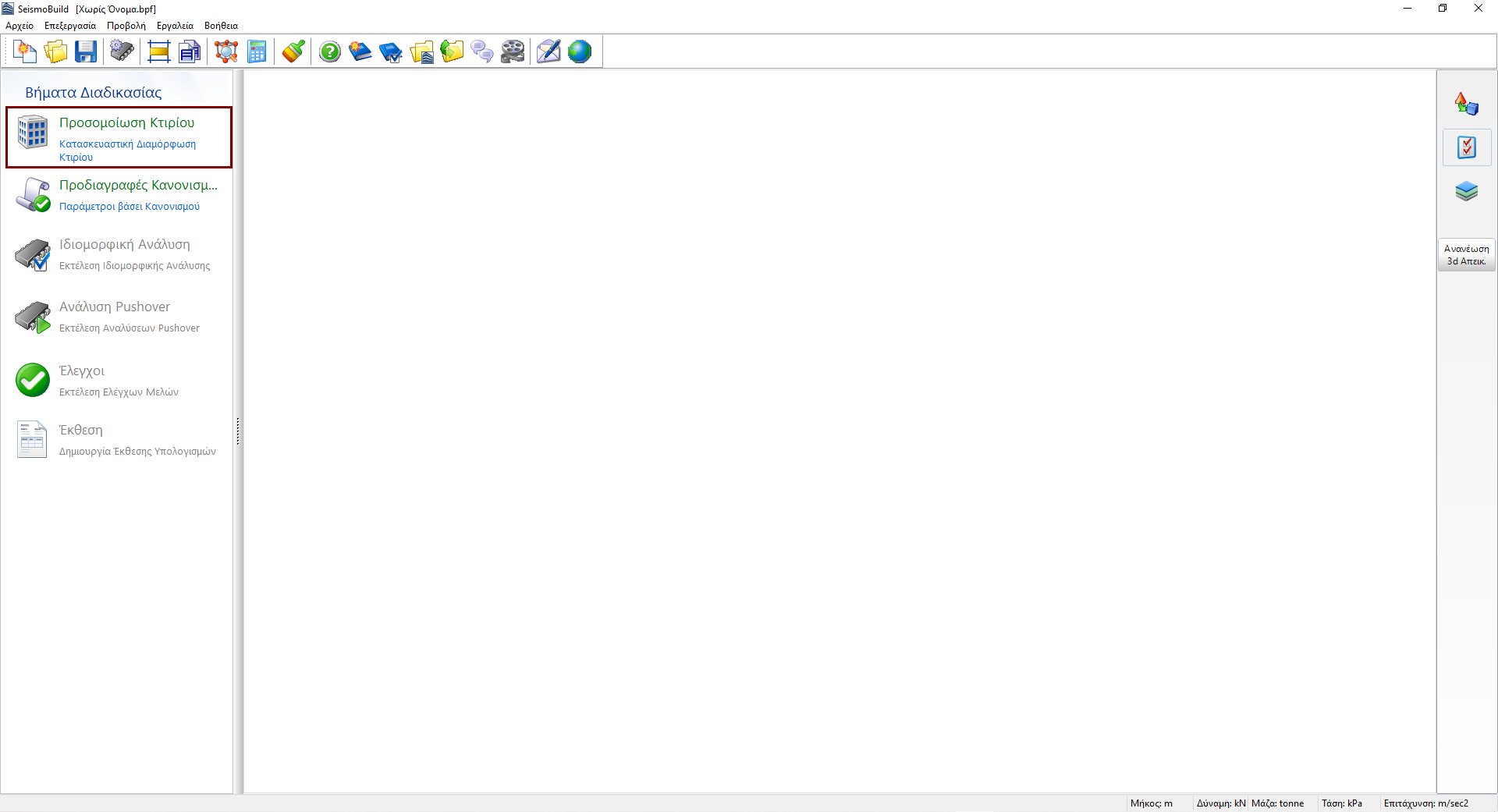Open the Προδιαγραφές Κανονισμού step

click(119, 194)
